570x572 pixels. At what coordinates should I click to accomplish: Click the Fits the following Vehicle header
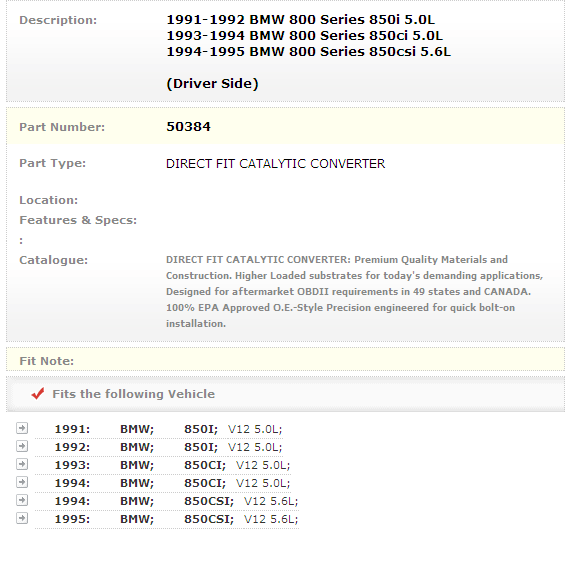tap(133, 394)
